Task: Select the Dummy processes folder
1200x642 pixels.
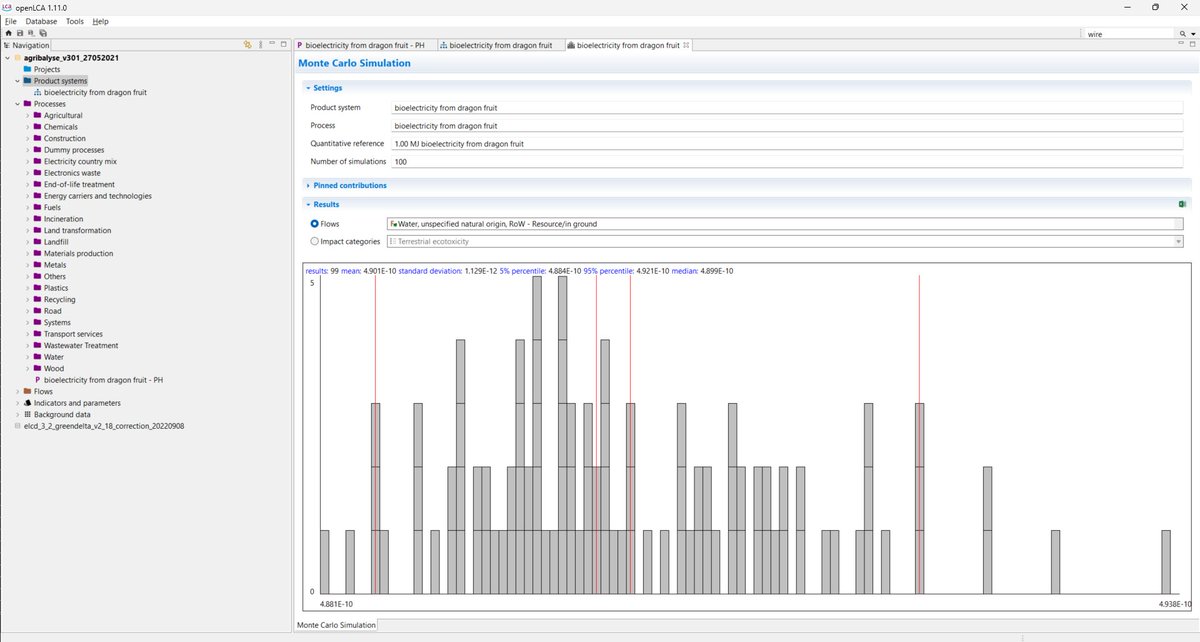Action: [74, 150]
